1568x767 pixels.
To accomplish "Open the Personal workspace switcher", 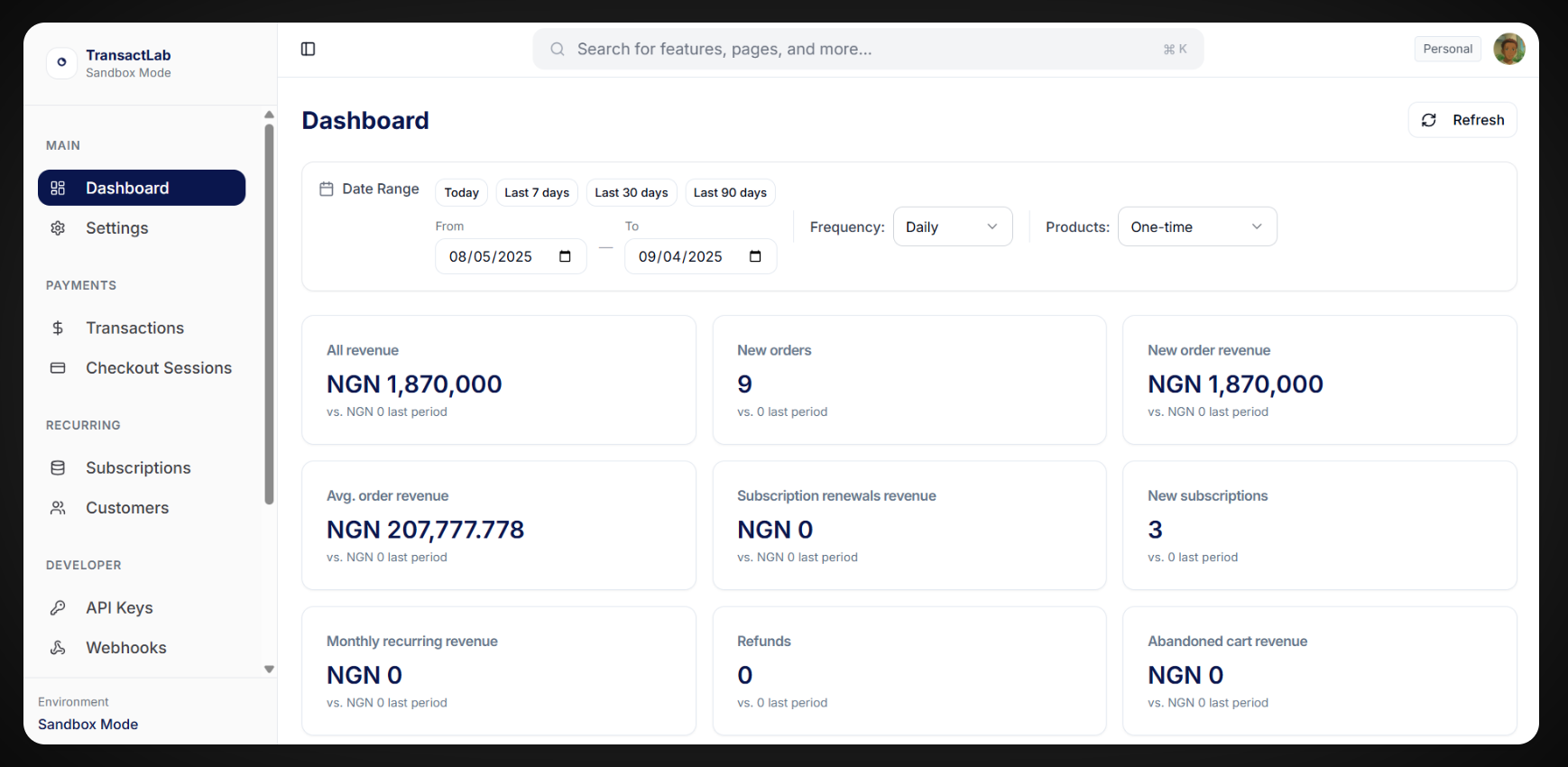I will point(1447,49).
